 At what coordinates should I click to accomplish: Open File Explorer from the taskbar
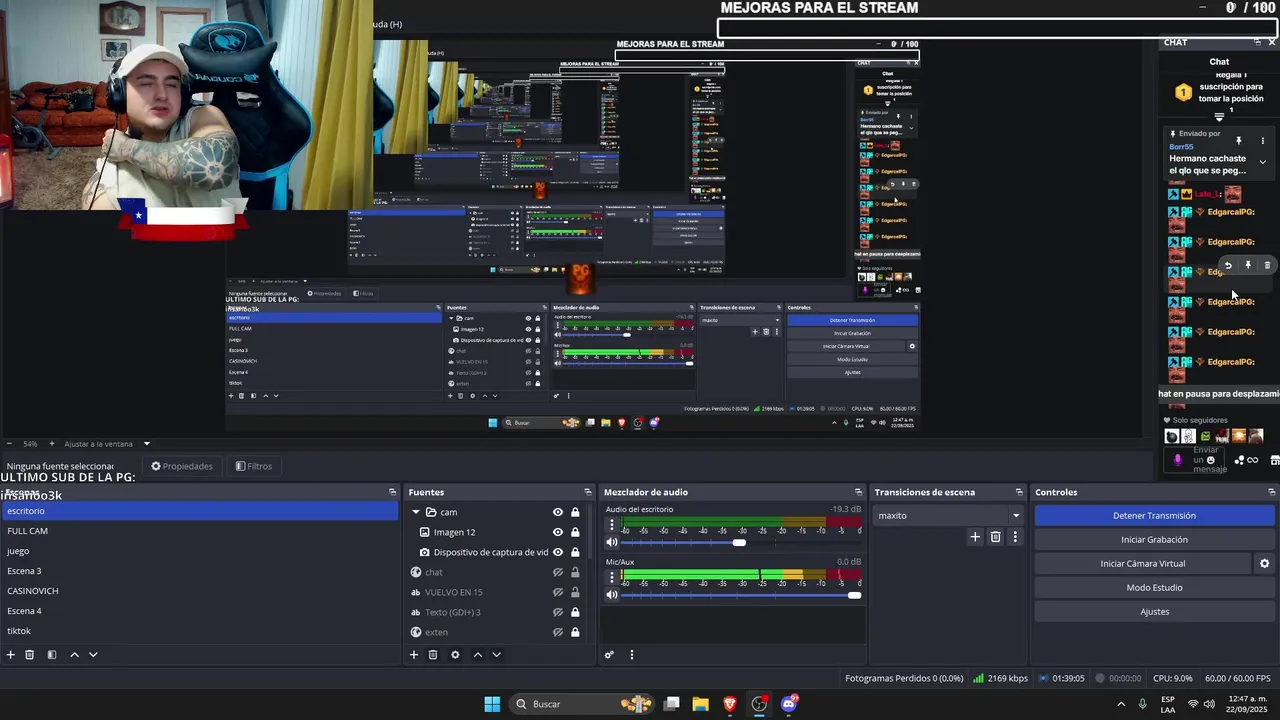click(x=700, y=704)
